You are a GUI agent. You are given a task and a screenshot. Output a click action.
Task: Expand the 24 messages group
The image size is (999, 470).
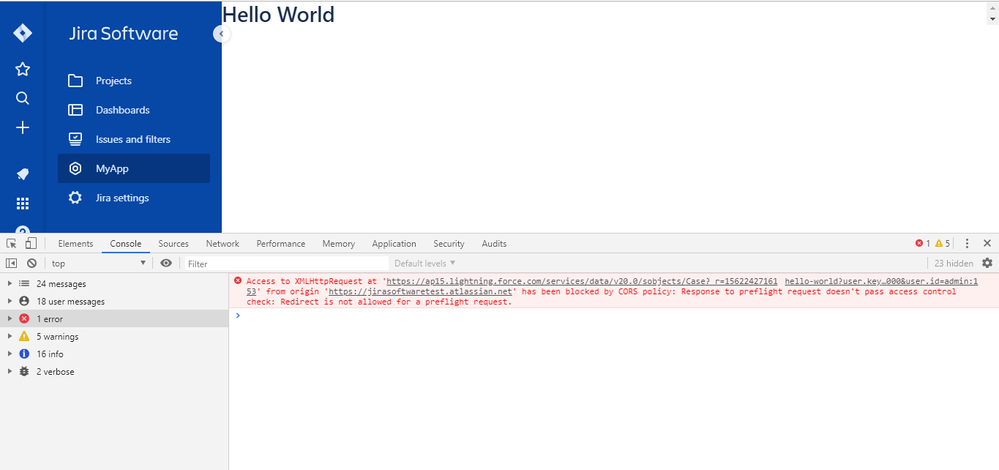pos(10,284)
